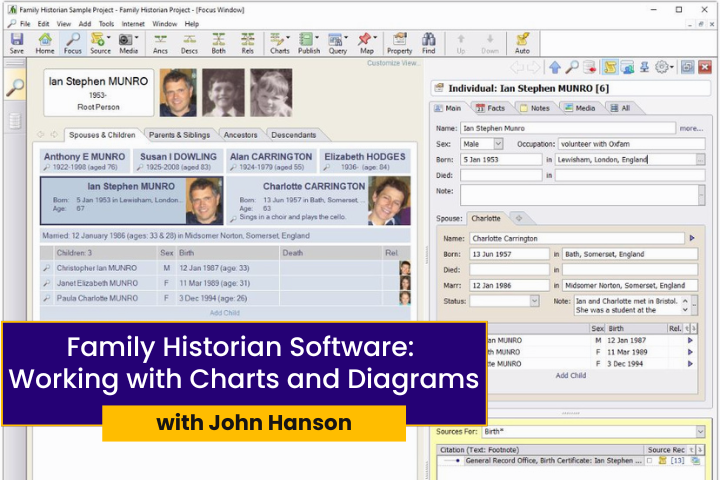Open the Internet menu
The image size is (720, 480).
[x=133, y=24]
